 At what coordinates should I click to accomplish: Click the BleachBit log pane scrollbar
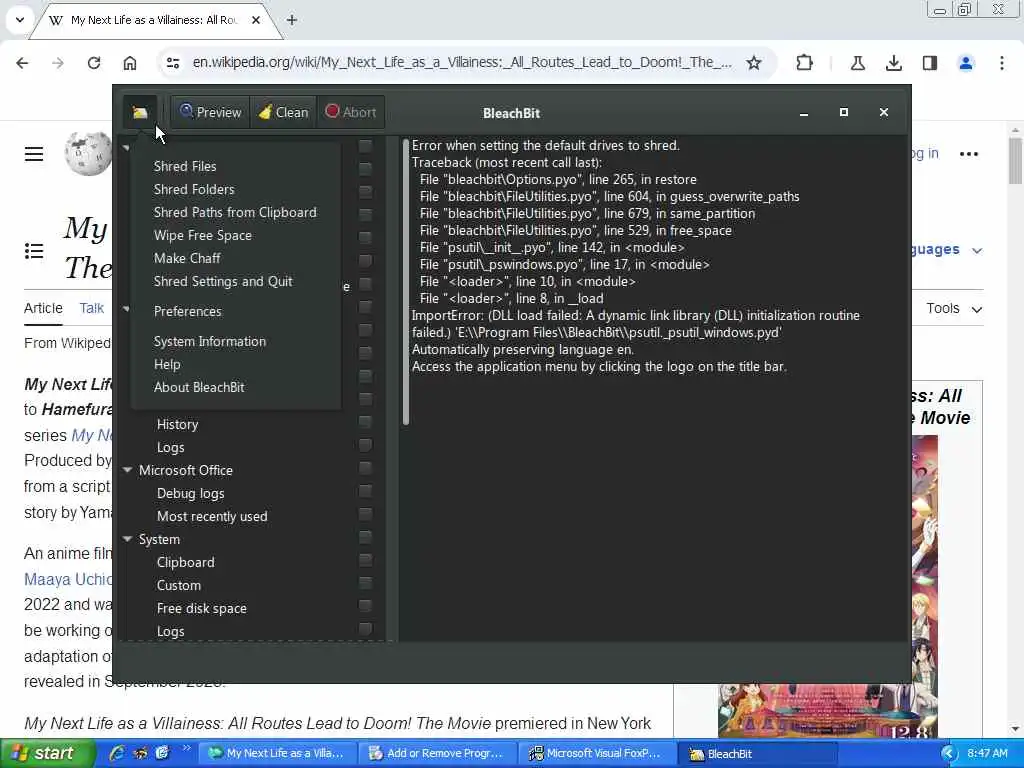(406, 282)
